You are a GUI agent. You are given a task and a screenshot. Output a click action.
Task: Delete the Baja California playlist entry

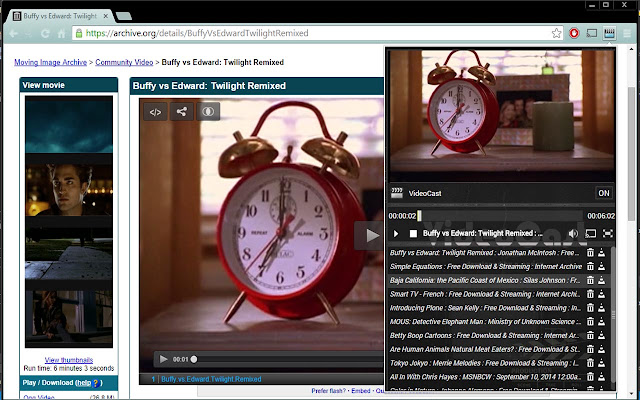tap(590, 280)
